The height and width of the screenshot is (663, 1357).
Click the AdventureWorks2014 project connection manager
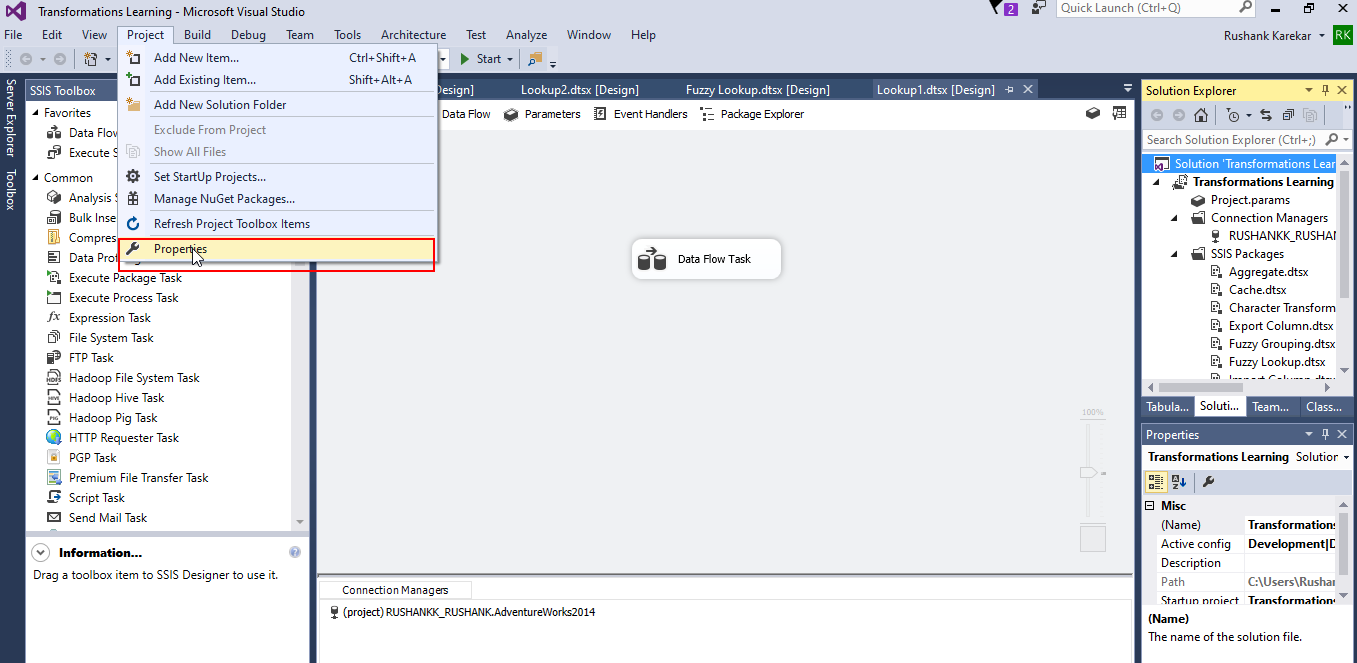[x=461, y=612]
